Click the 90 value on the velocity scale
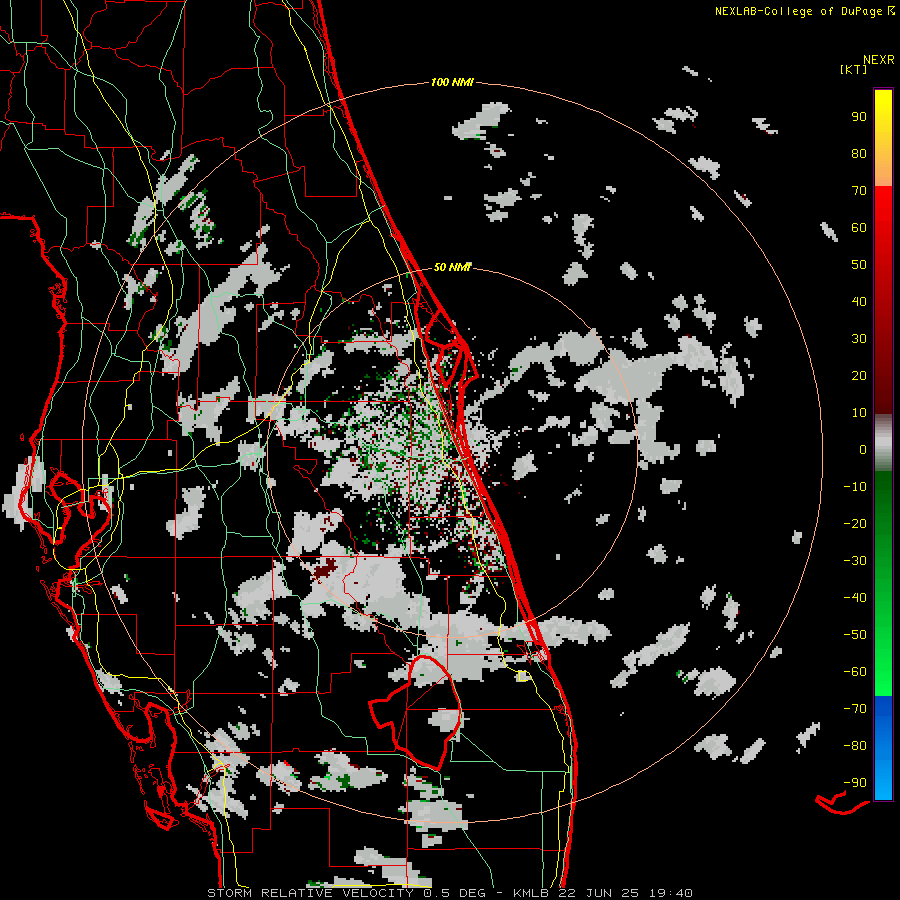The image size is (900, 900). click(x=859, y=117)
